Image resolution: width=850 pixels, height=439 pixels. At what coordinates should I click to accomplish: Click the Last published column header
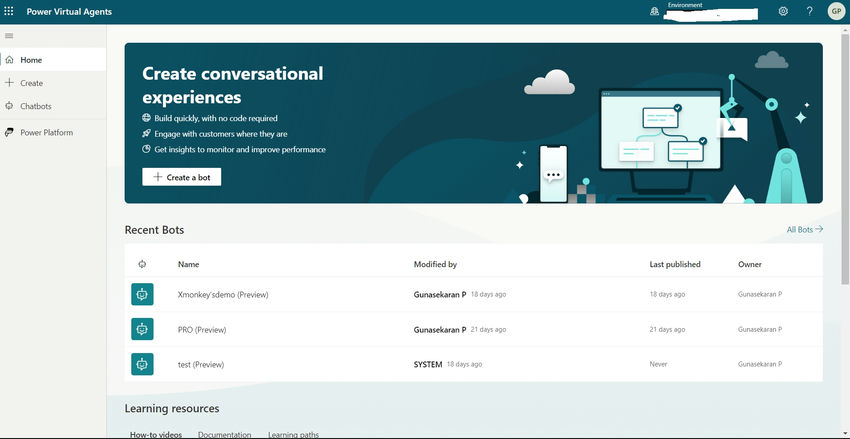[675, 264]
